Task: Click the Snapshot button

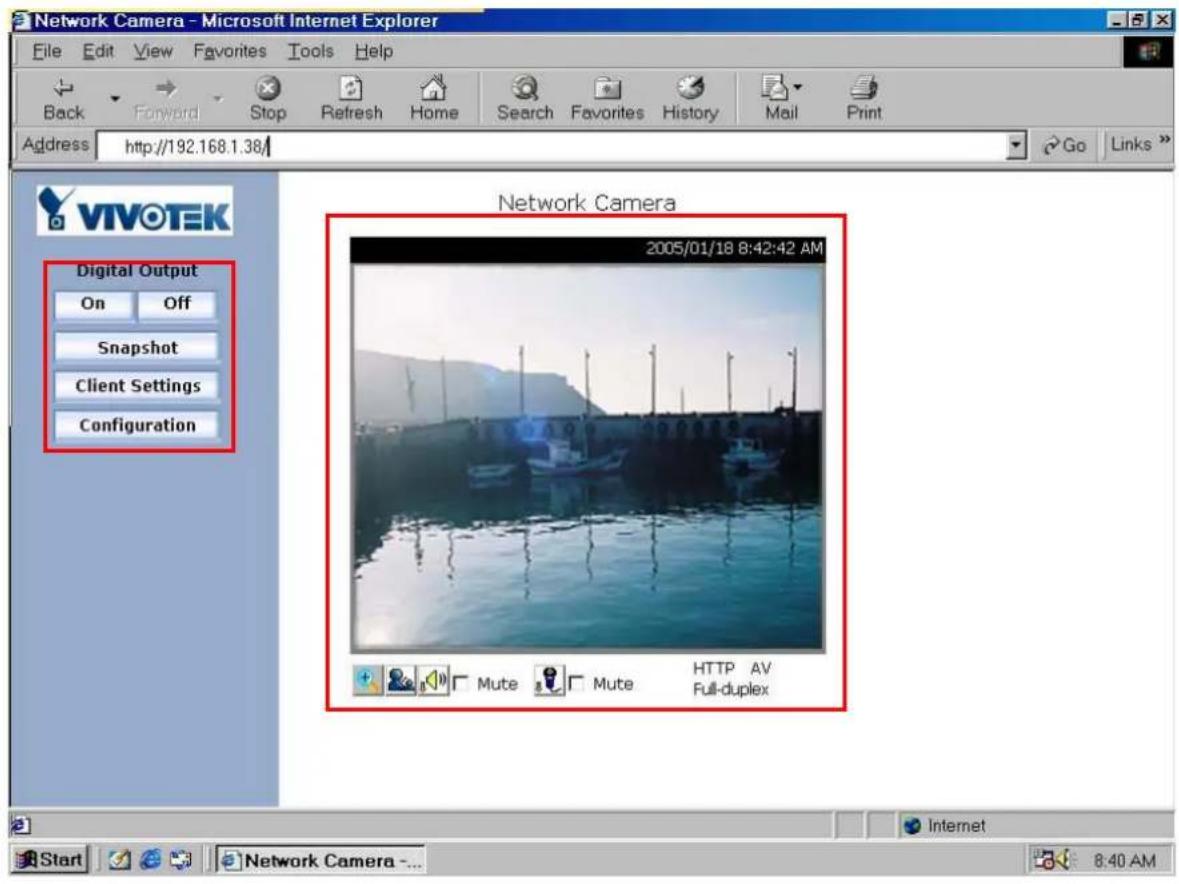Action: [x=137, y=347]
